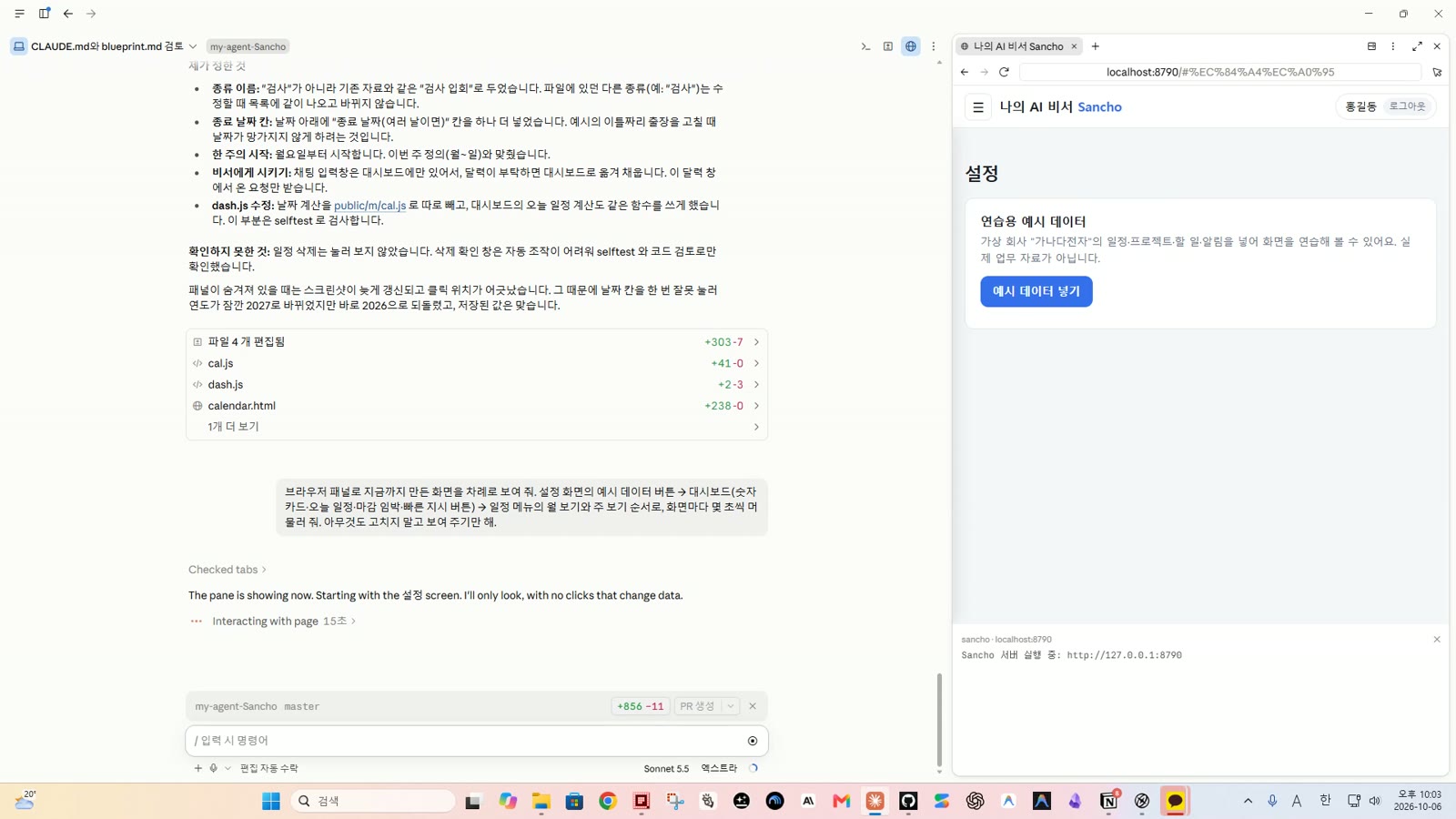Expand the session title dropdown chevron

[x=193, y=46]
